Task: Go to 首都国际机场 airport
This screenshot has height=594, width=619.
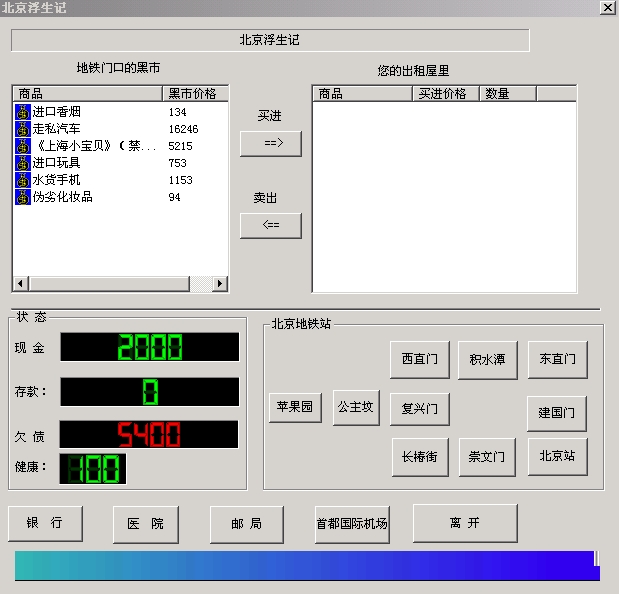Action: (x=352, y=523)
